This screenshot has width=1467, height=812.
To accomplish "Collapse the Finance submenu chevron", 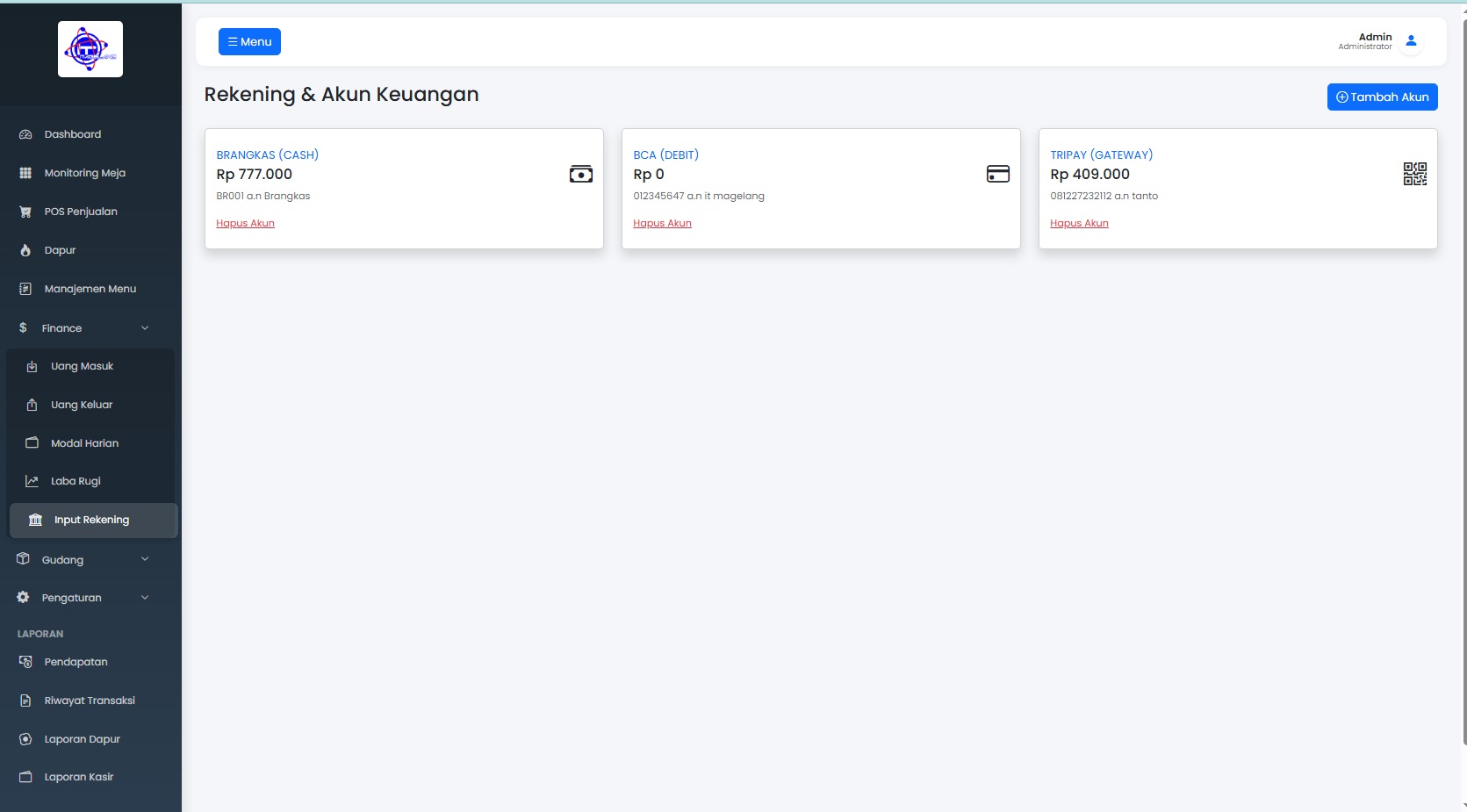I will [145, 327].
